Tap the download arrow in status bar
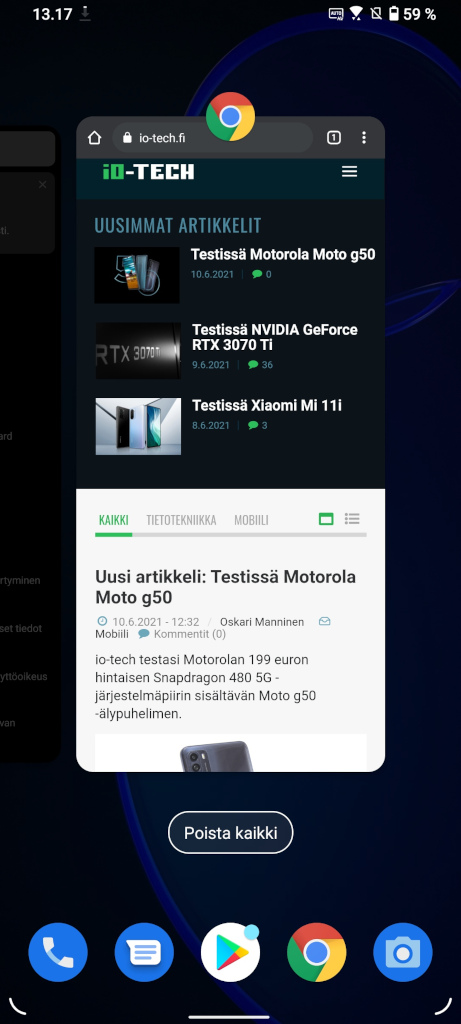The image size is (461, 1024). tap(85, 14)
